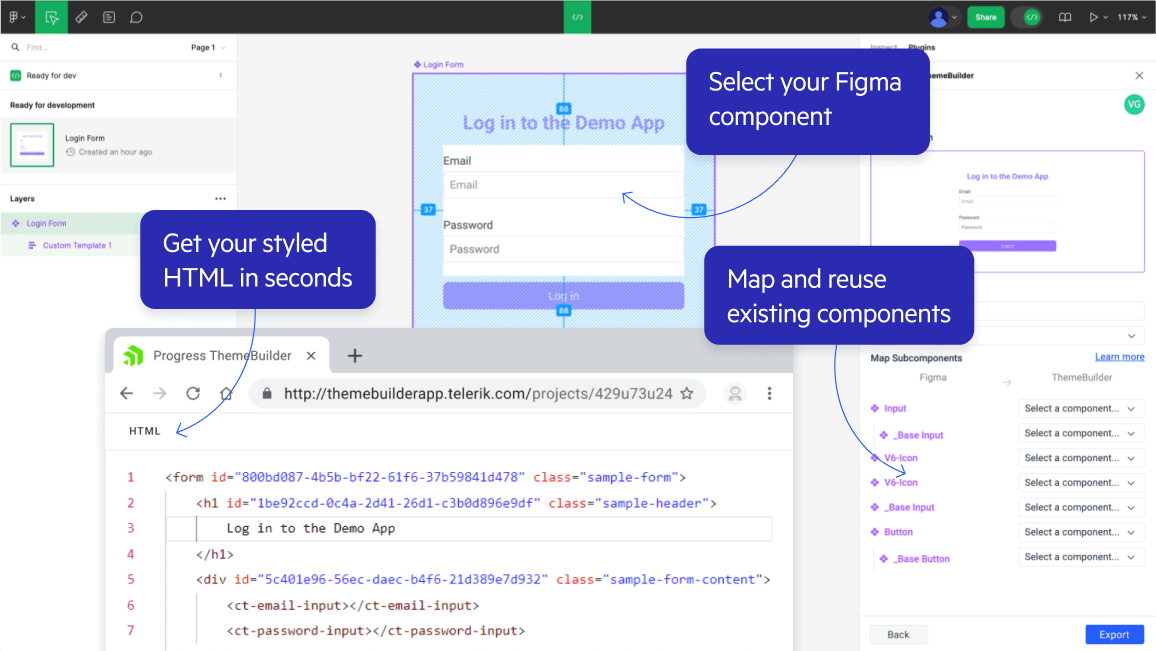This screenshot has height=651, width=1156.
Task: Toggle the Dev Mode switch next to Share
Action: click(1026, 17)
